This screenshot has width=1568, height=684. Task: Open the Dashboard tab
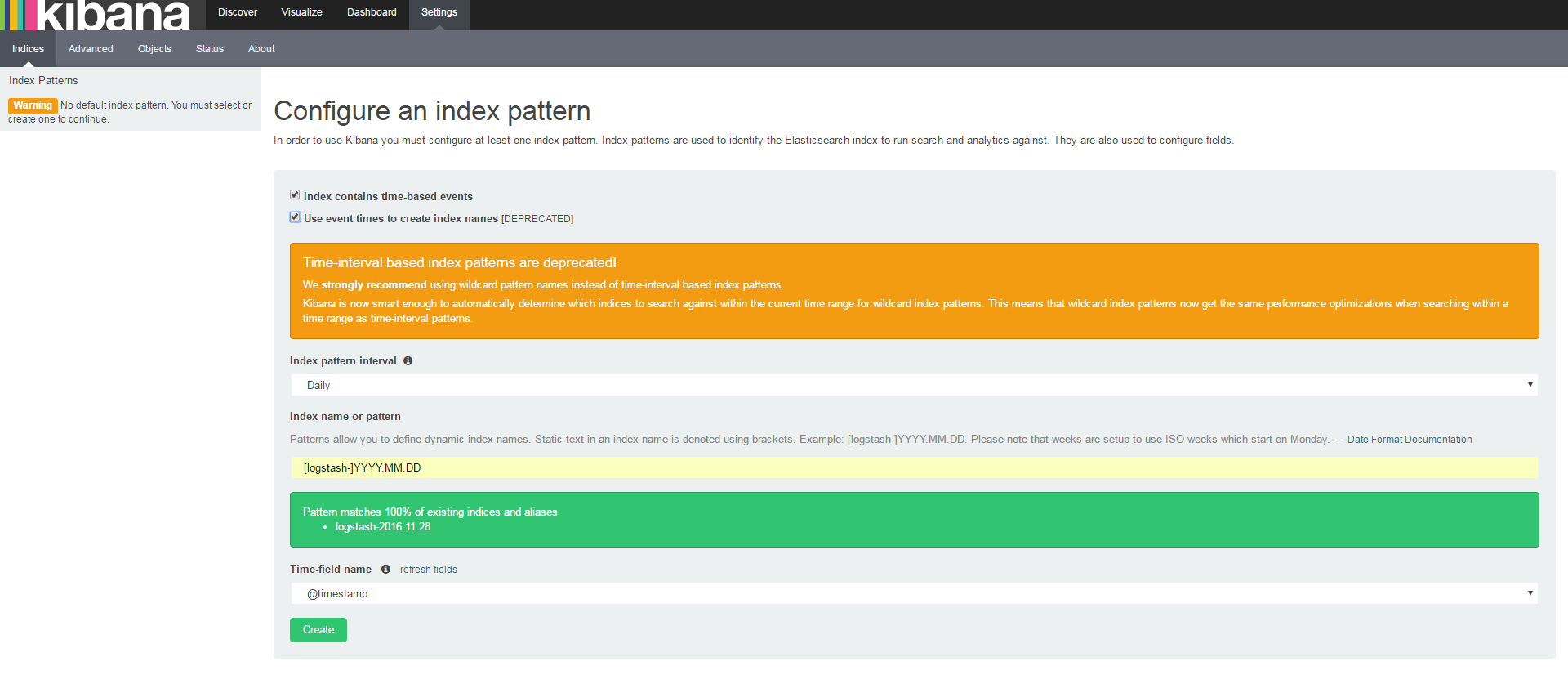click(372, 12)
